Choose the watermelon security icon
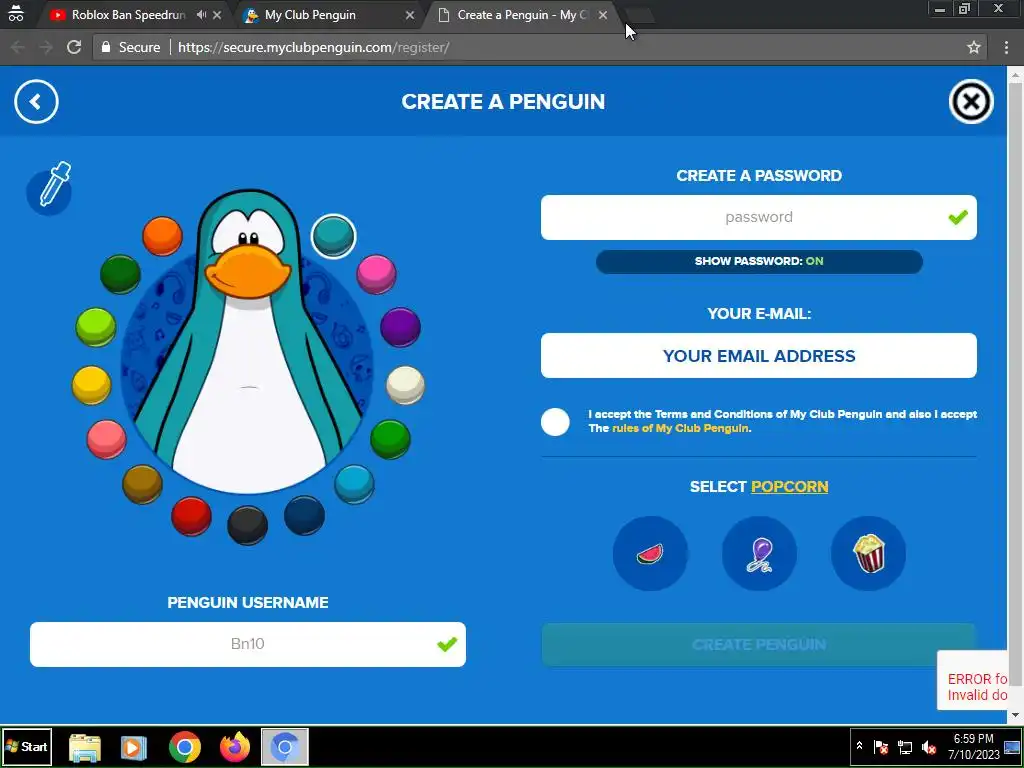This screenshot has height=768, width=1024. click(x=650, y=554)
